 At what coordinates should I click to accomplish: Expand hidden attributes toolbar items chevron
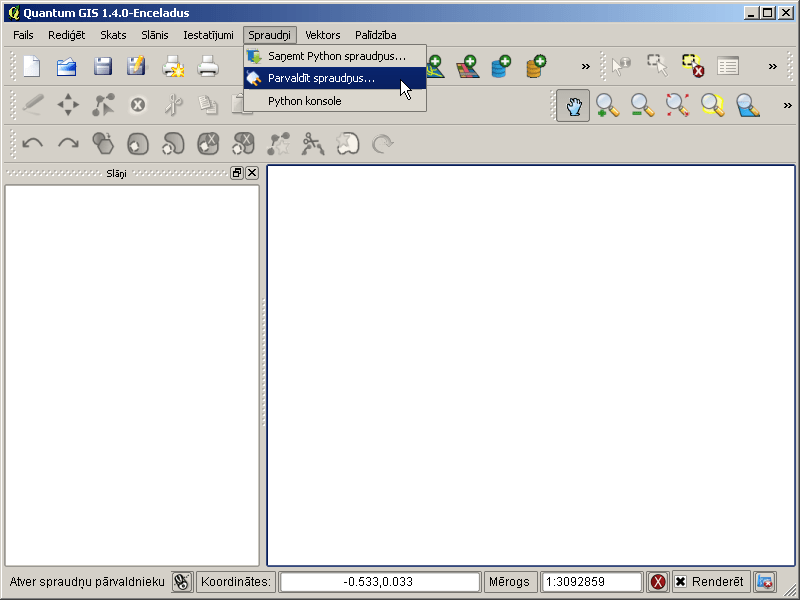coord(772,66)
